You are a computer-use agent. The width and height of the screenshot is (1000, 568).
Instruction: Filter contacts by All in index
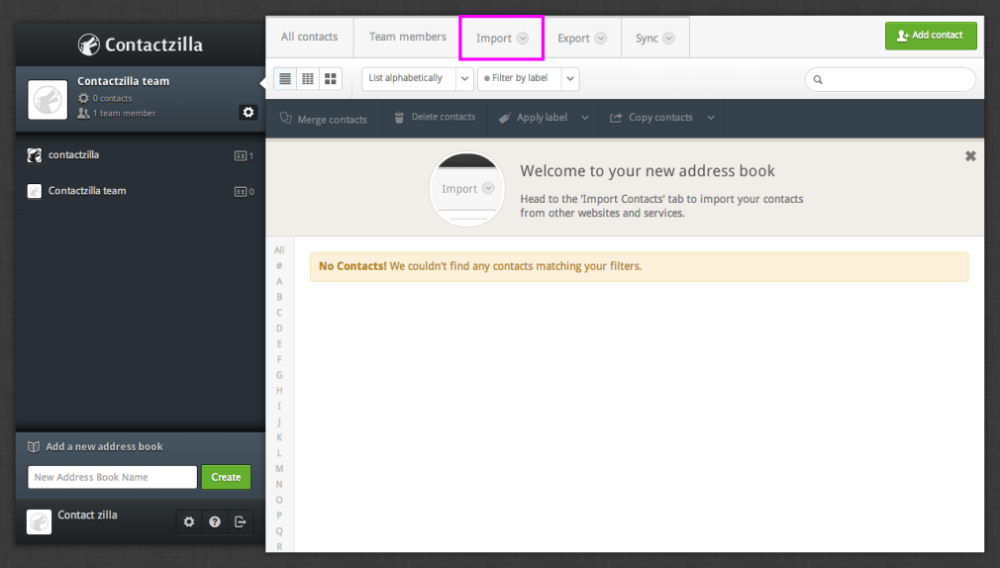click(x=279, y=250)
